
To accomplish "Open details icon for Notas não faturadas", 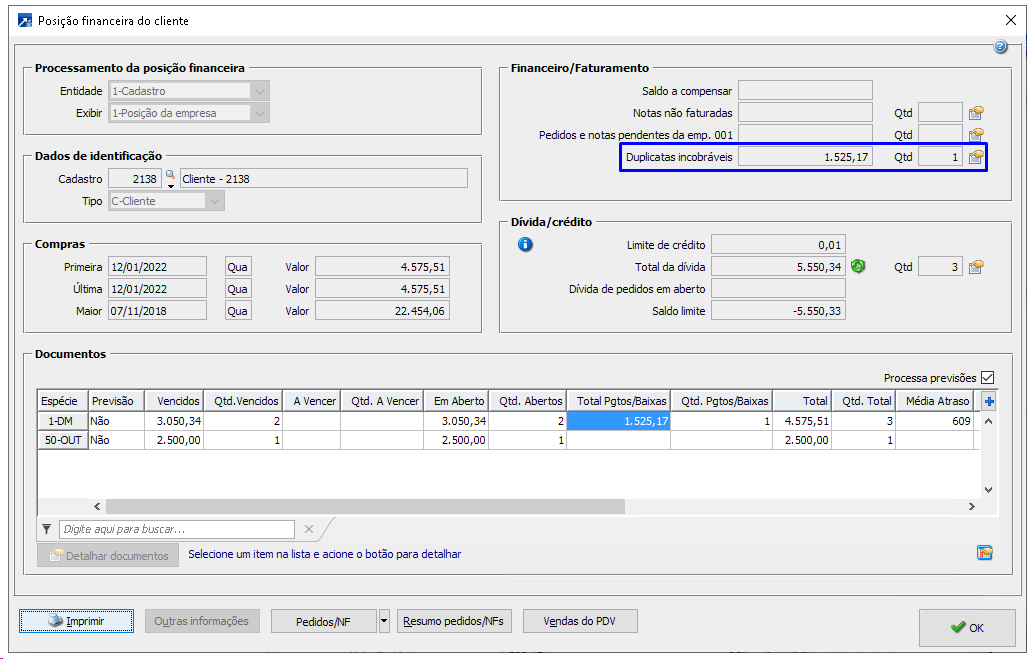I will (976, 113).
